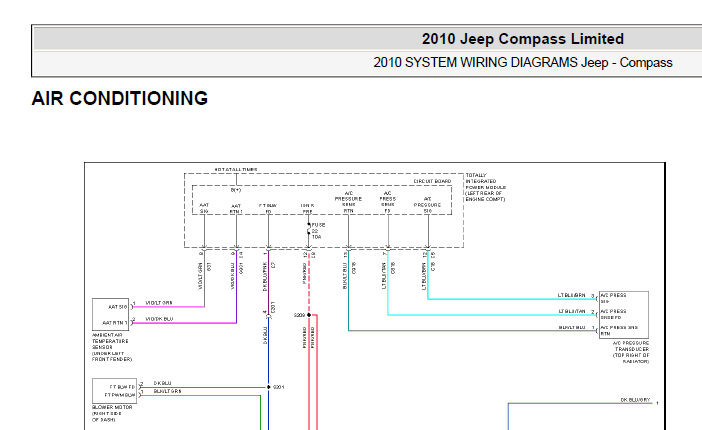Click "A/C PRESS SENS FD" circuit board pin
This screenshot has height=430, width=702.
[387, 202]
